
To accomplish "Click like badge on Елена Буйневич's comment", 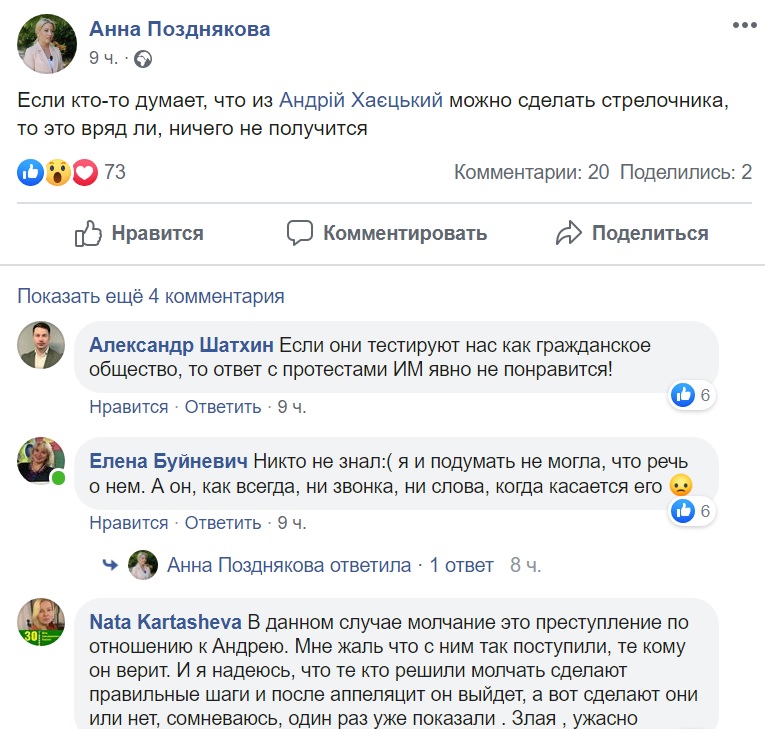I will (x=684, y=511).
